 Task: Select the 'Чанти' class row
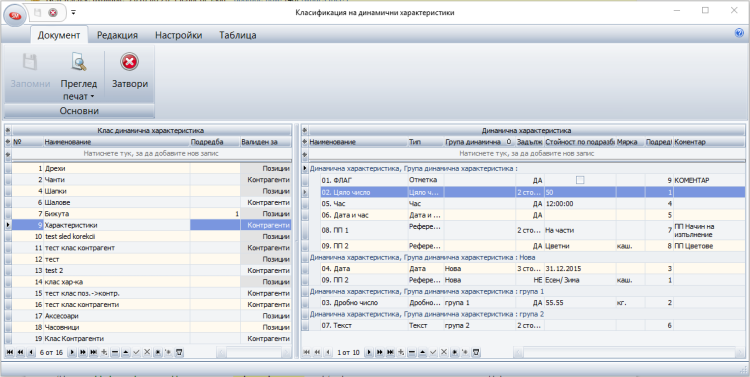click(x=151, y=180)
